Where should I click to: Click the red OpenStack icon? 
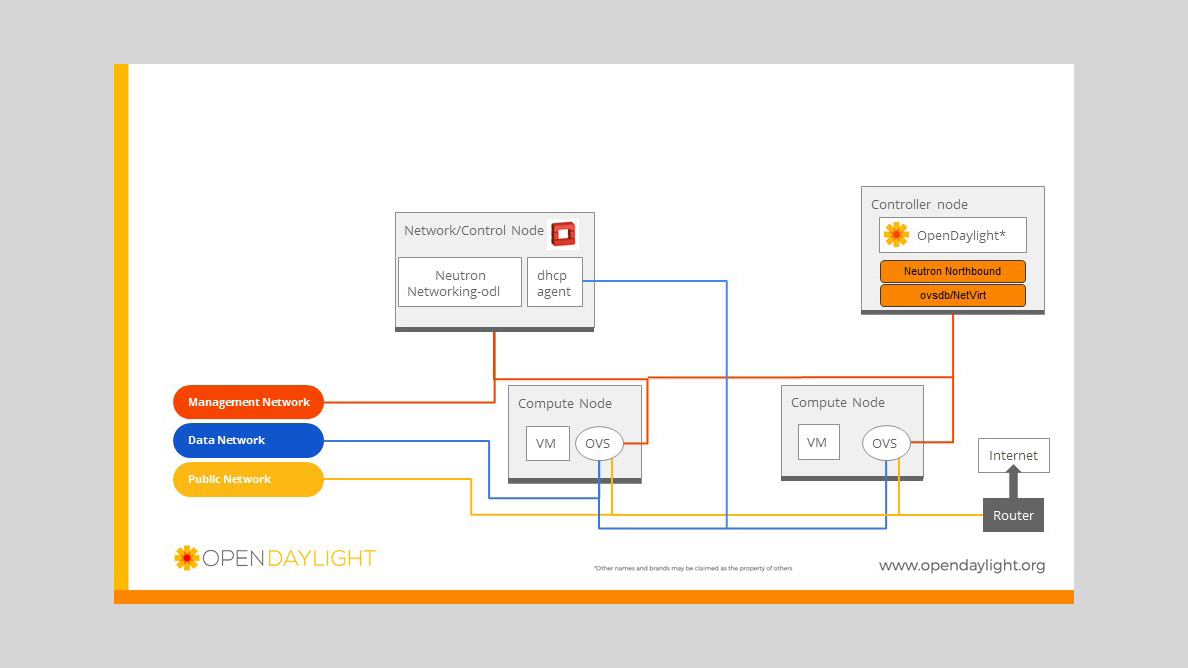click(x=565, y=234)
